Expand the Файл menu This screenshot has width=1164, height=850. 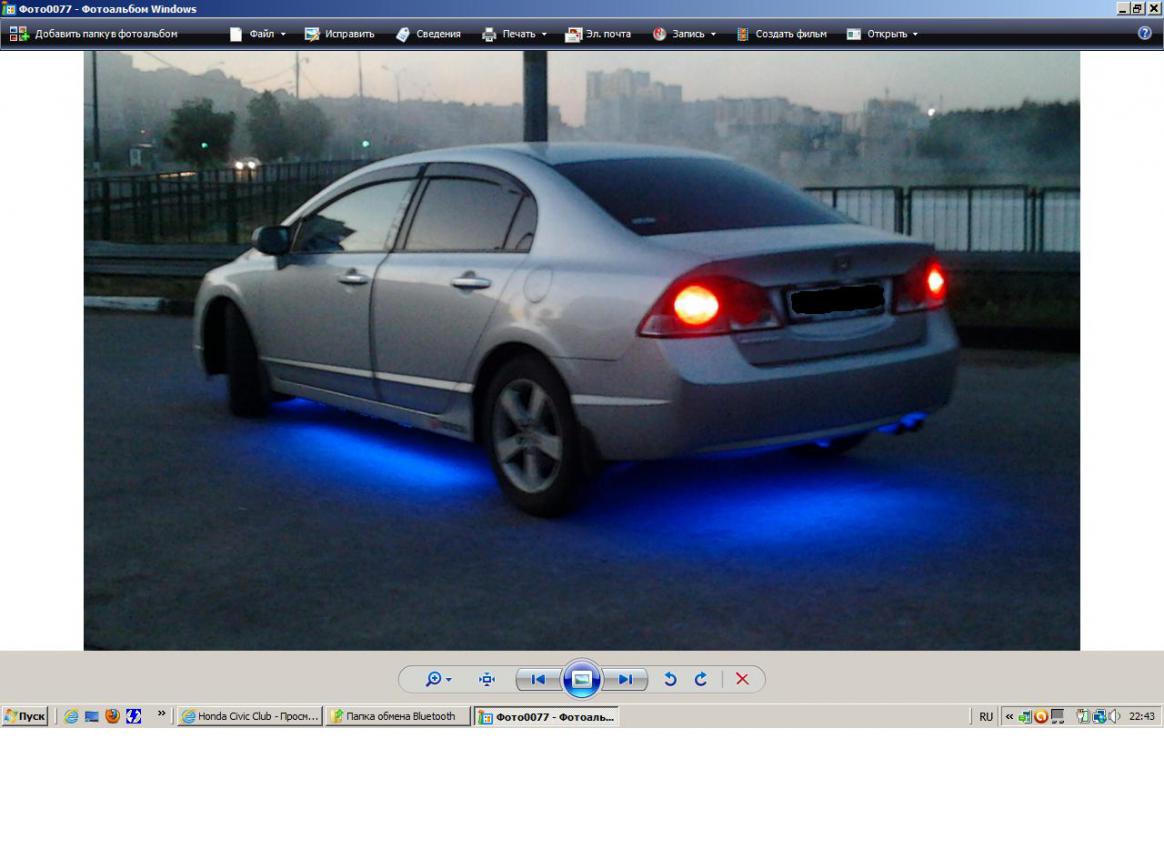pyautogui.click(x=258, y=34)
